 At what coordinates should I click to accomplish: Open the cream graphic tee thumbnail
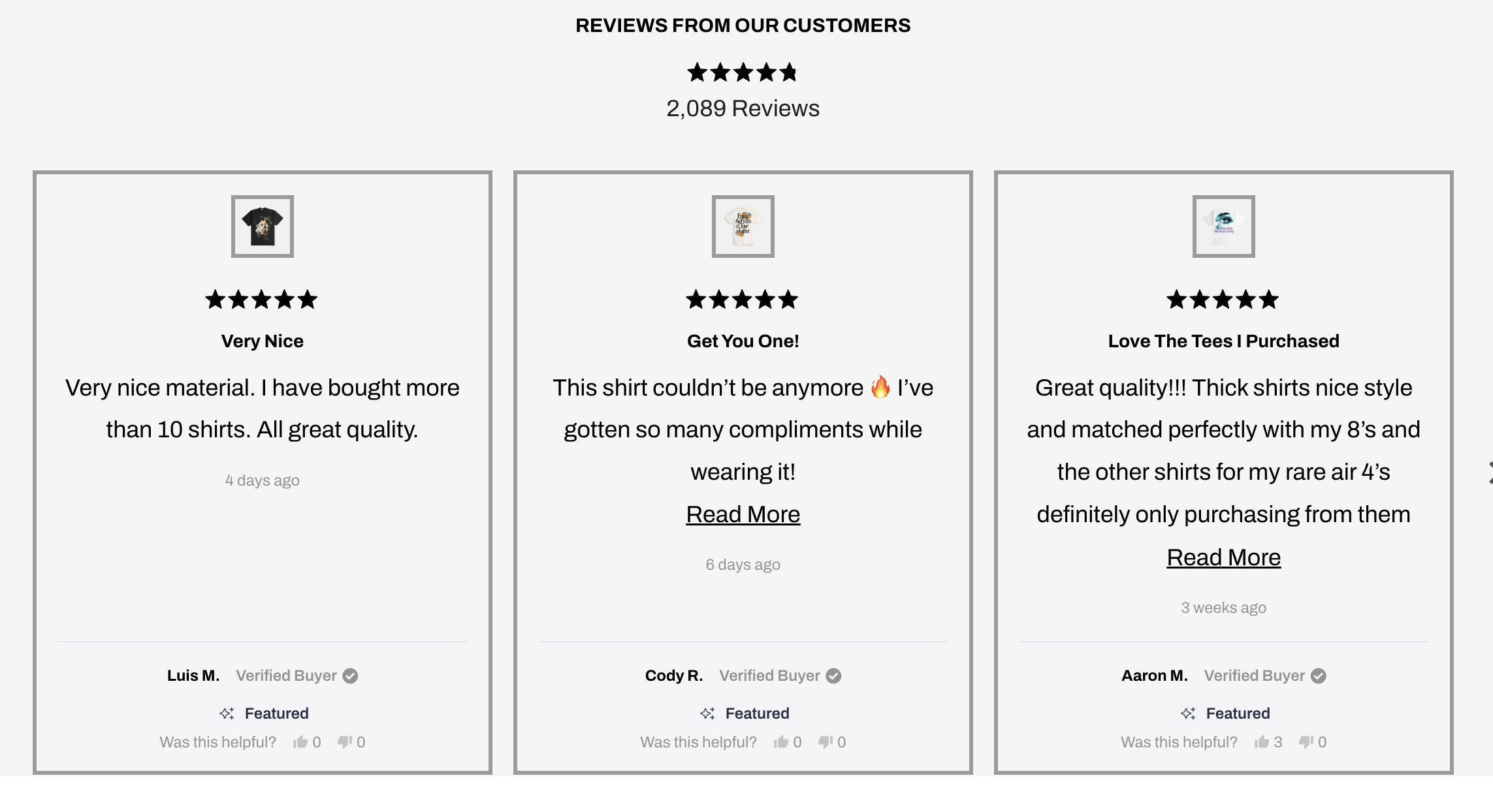coord(743,226)
